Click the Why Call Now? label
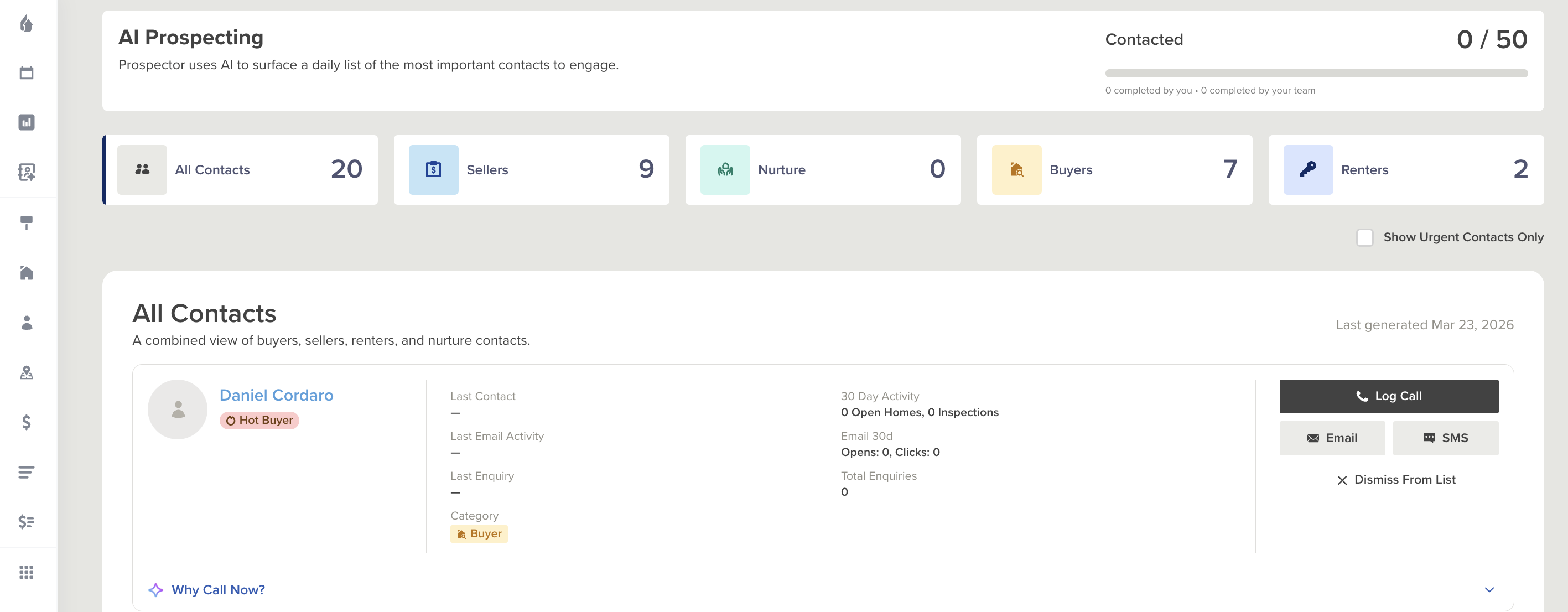Viewport: 1568px width, 612px height. [218, 589]
